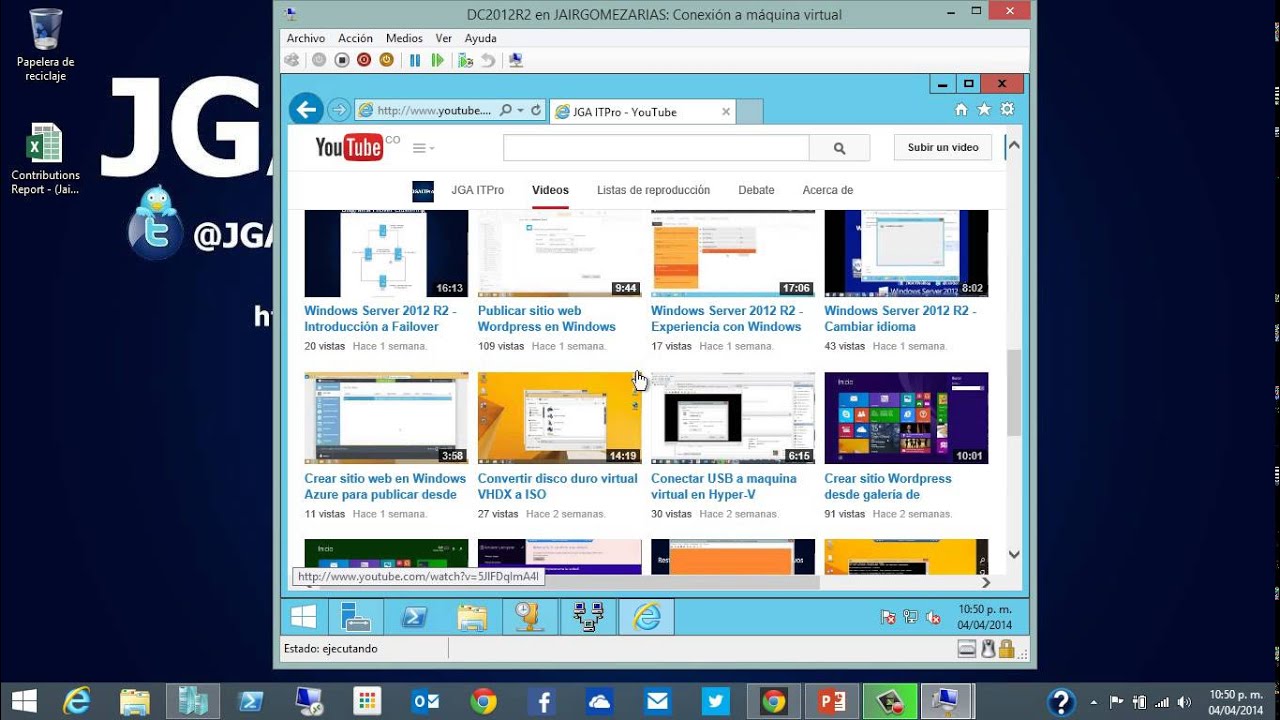Open Convertir disco duro virtual VHDX a ISO
Viewport: 1280px width, 720px height.
click(557, 486)
